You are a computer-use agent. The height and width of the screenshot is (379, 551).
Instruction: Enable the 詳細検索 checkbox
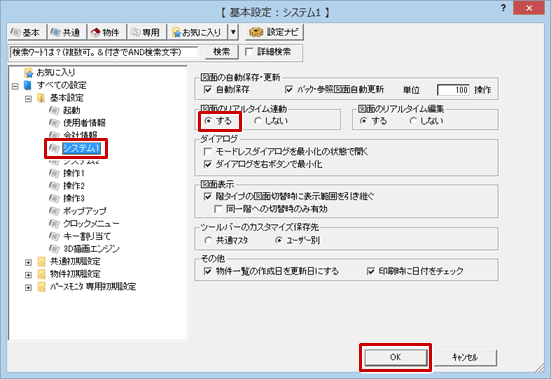tap(249, 52)
